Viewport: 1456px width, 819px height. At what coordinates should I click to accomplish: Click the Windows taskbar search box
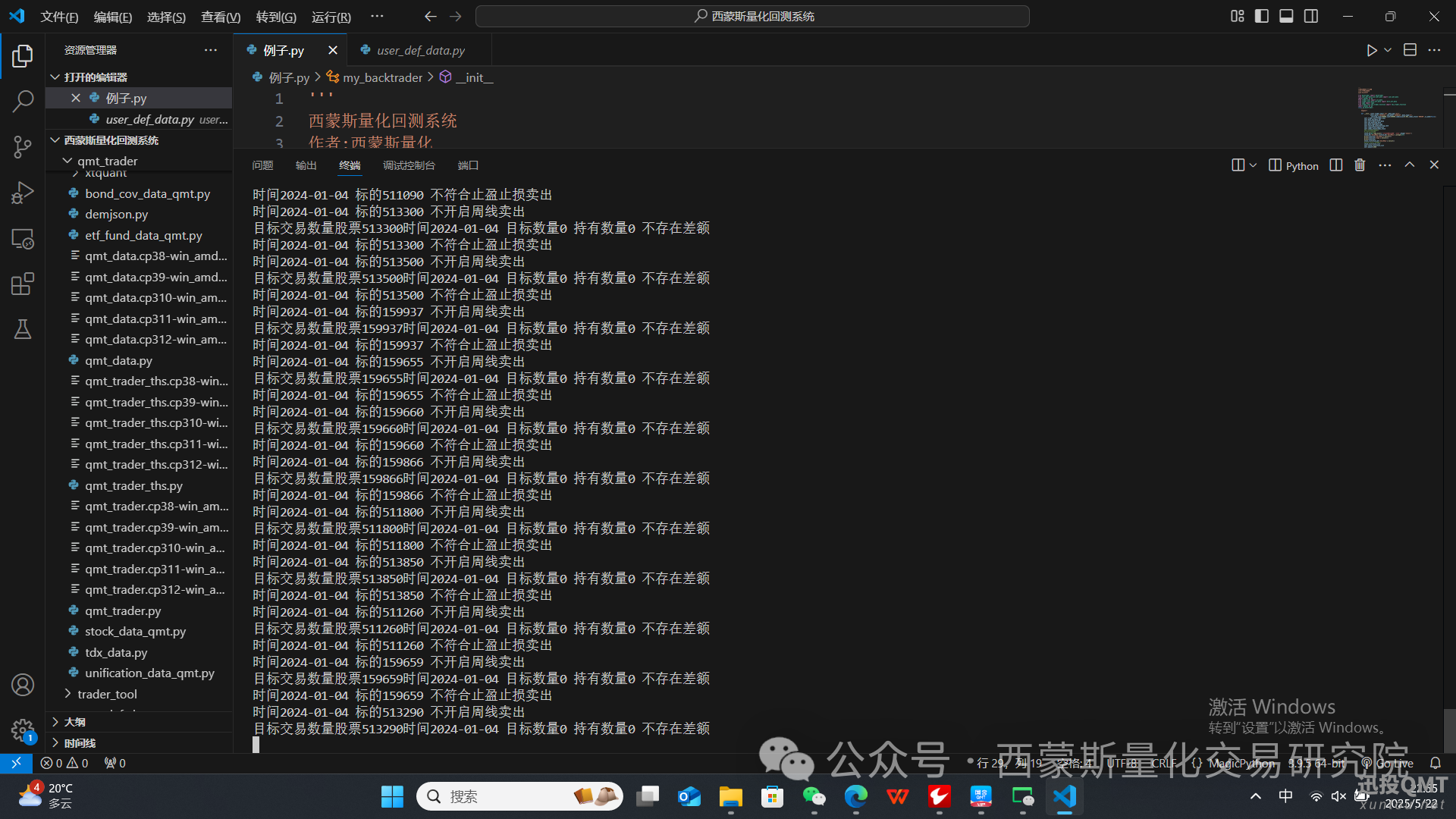(x=519, y=796)
